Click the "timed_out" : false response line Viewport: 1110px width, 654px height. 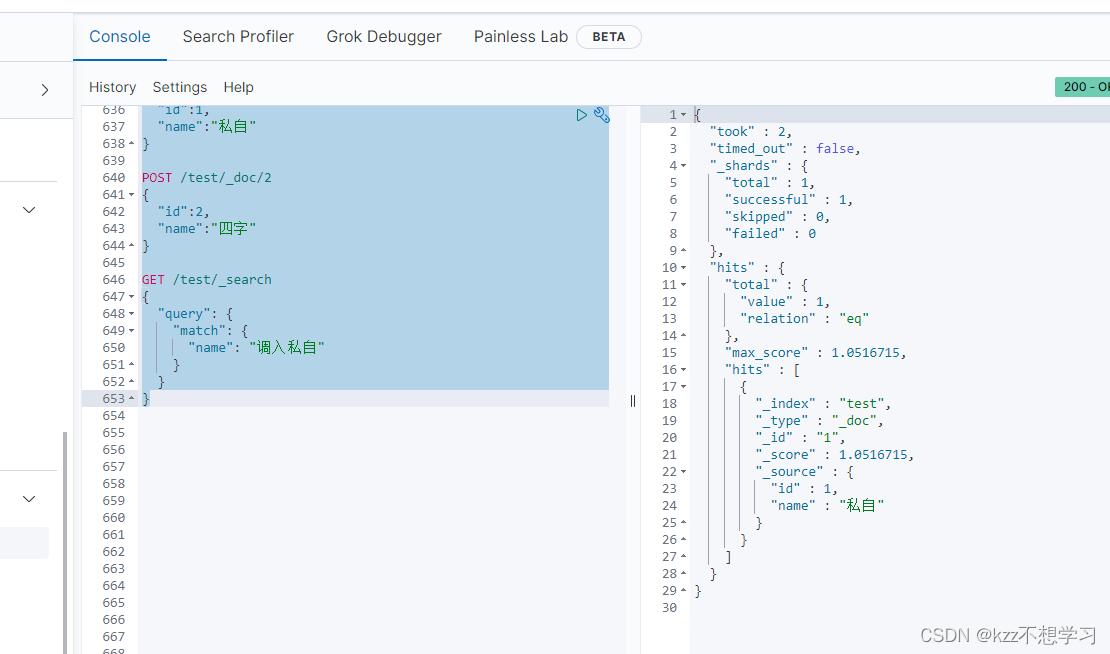785,149
